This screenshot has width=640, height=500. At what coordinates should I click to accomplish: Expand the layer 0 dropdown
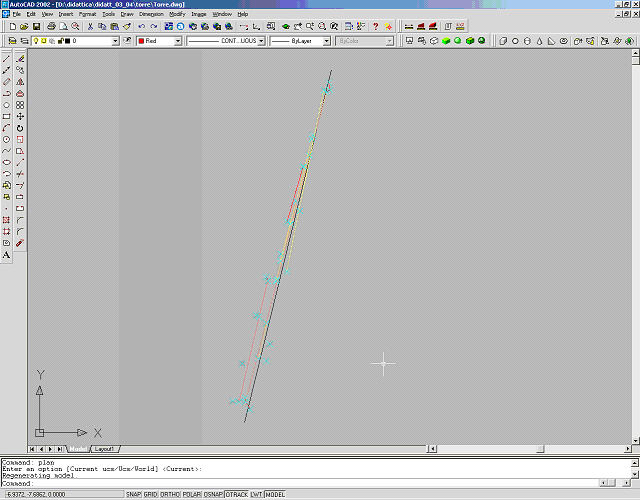(115, 41)
